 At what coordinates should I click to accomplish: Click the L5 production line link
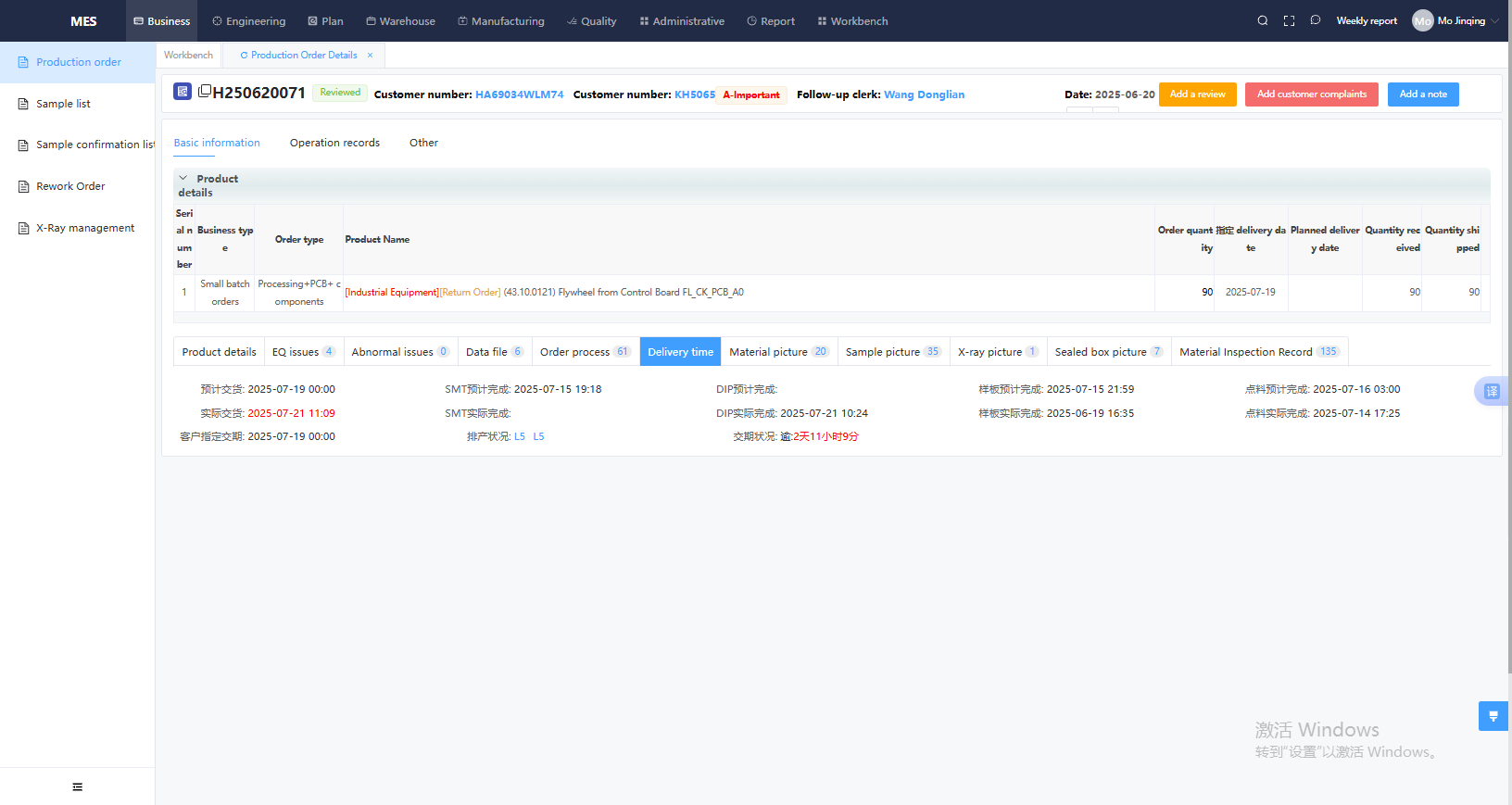pyautogui.click(x=520, y=436)
